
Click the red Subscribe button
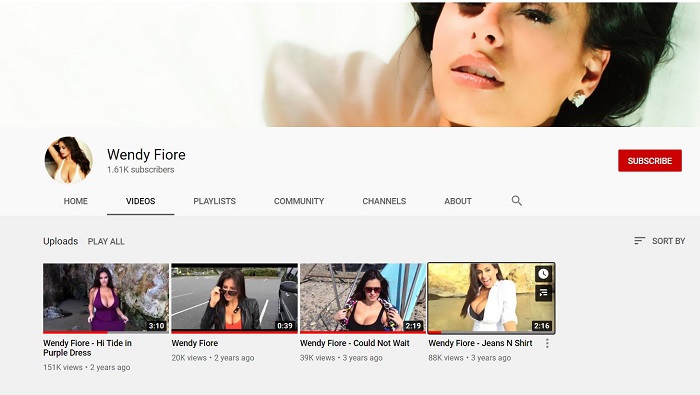coord(650,161)
